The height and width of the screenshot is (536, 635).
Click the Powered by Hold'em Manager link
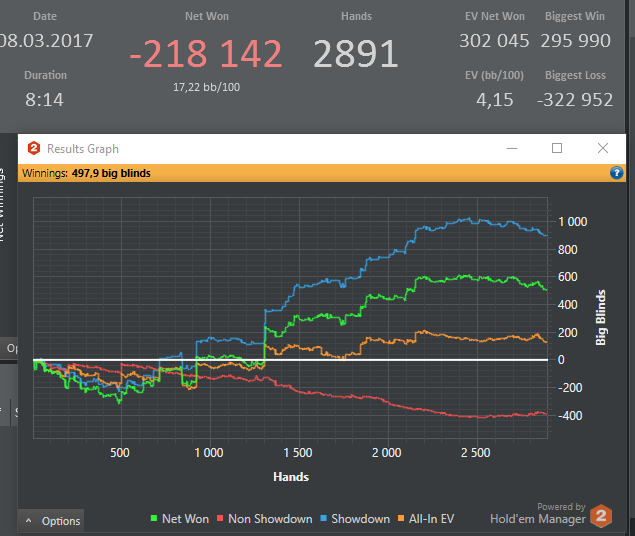pyautogui.click(x=538, y=514)
